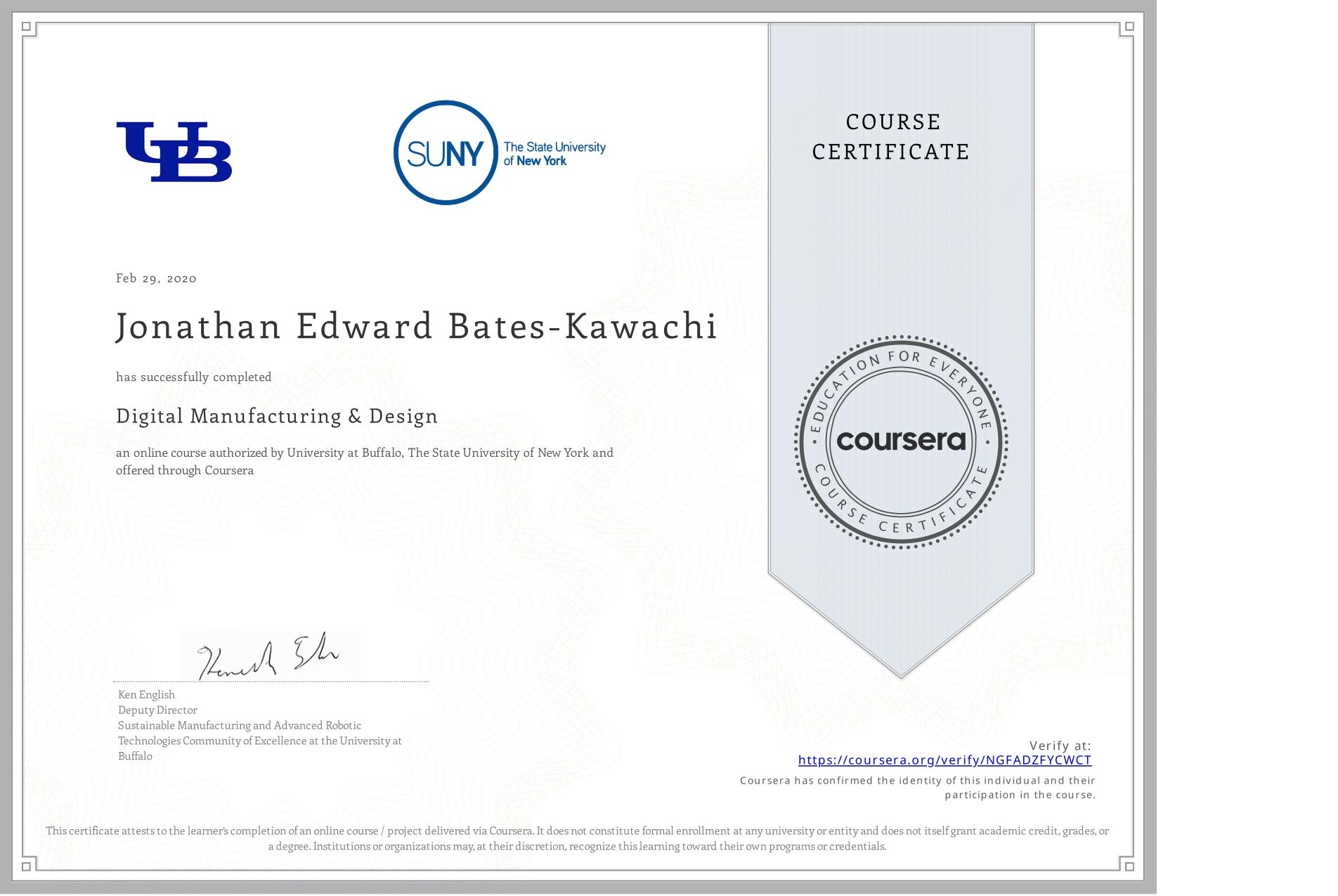Screen dimensions: 1338x896
Task: Click 'offered through Coursera' line
Action: 185,470
